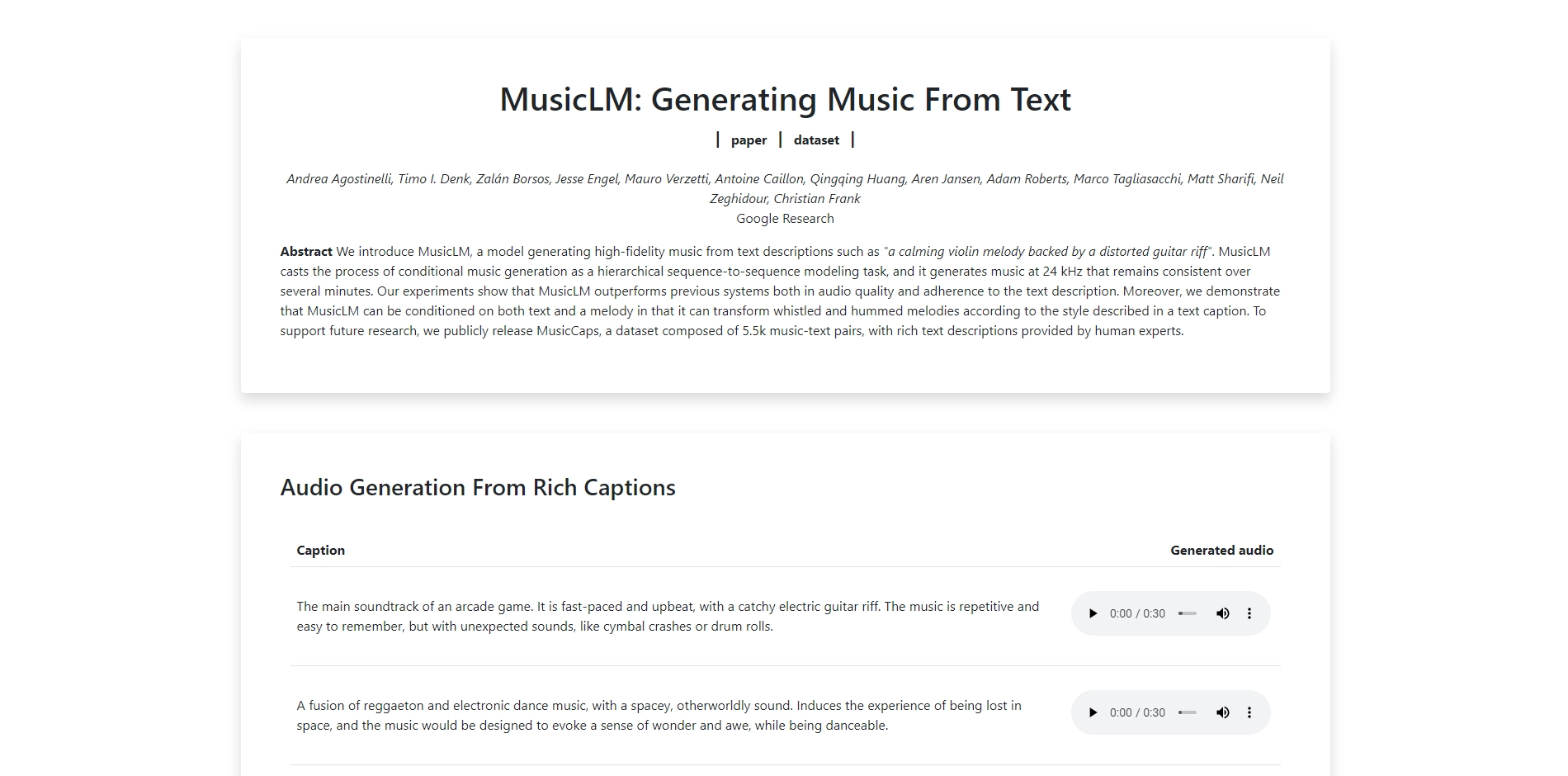Click the speaker icon on the bottom player
This screenshot has height=776, width=1568.
tap(1223, 712)
